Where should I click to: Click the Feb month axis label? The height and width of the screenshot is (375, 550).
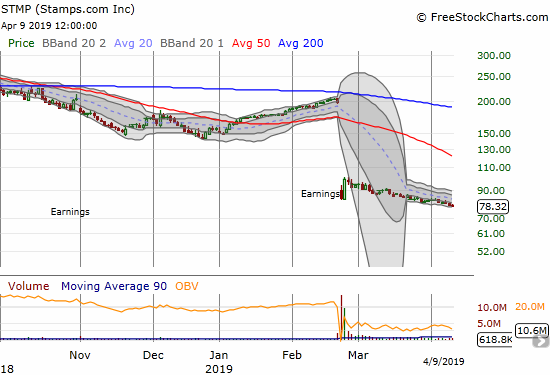tap(292, 355)
